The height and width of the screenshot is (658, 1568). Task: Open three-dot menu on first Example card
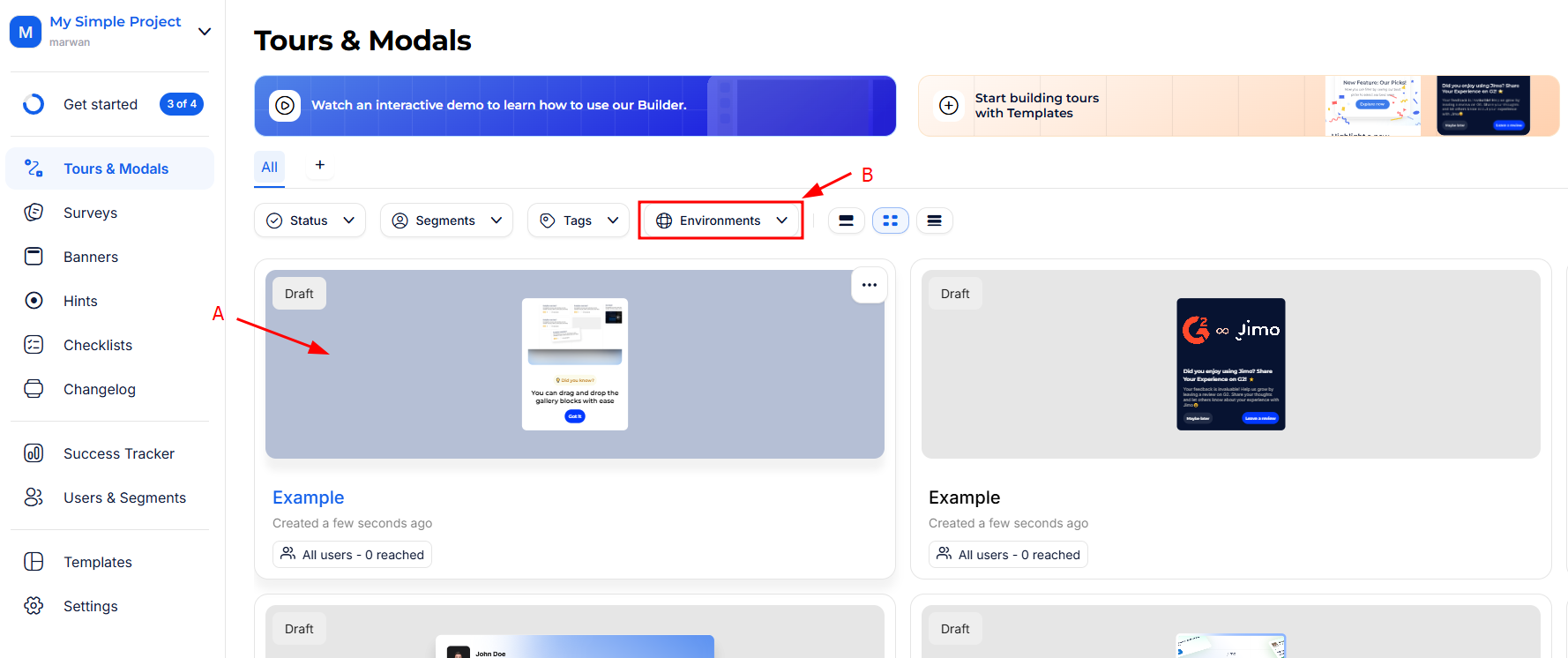(869, 285)
